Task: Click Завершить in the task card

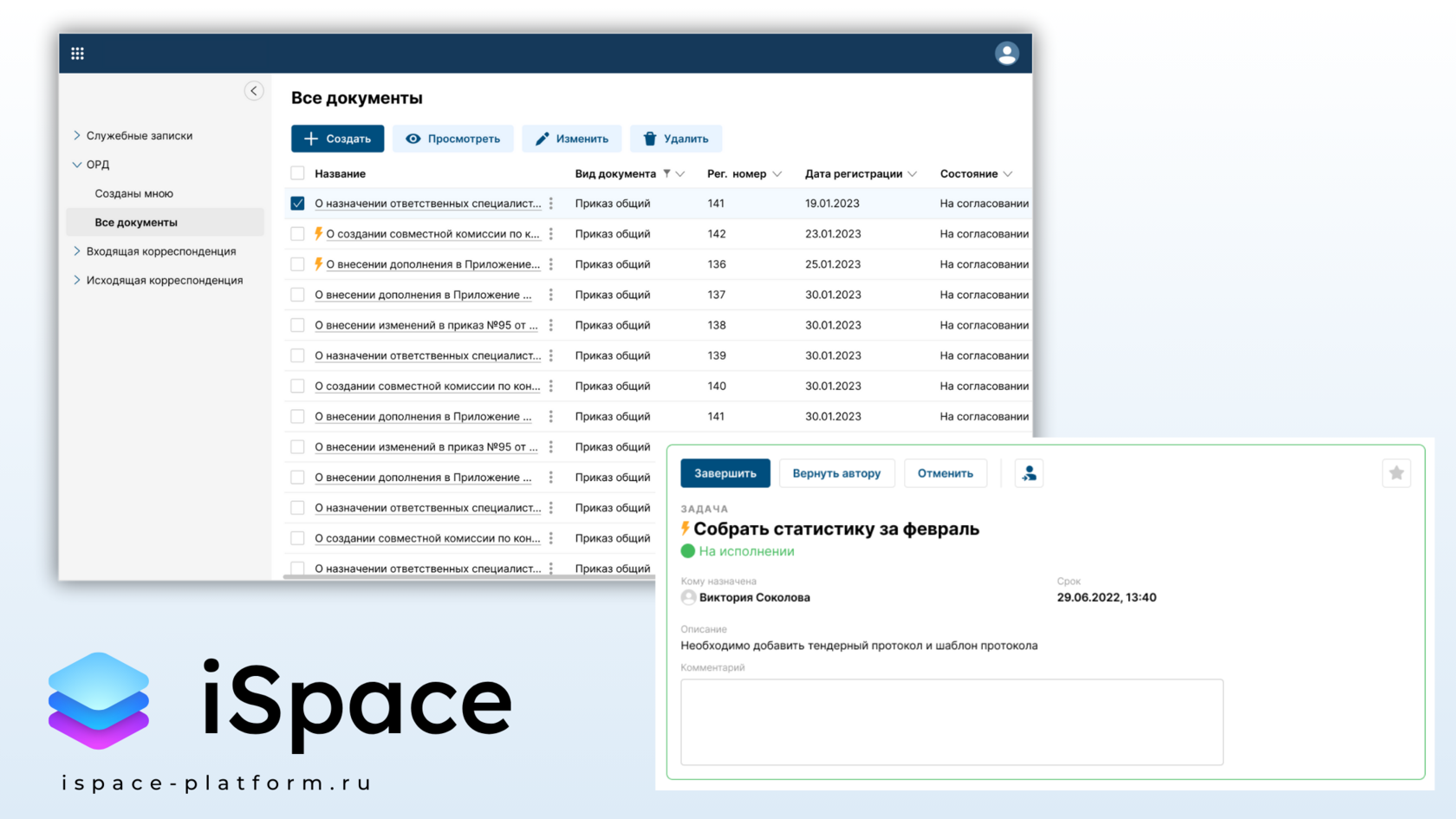Action: tap(725, 473)
